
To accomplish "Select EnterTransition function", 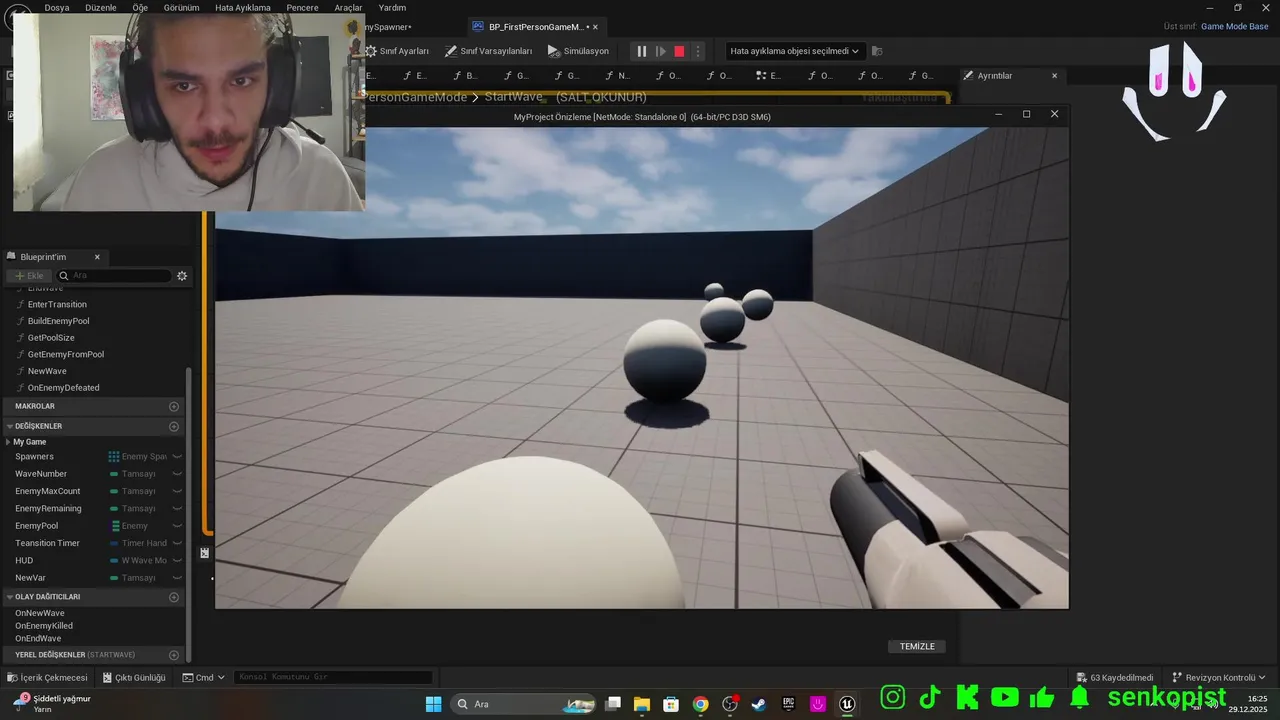I will pos(57,304).
